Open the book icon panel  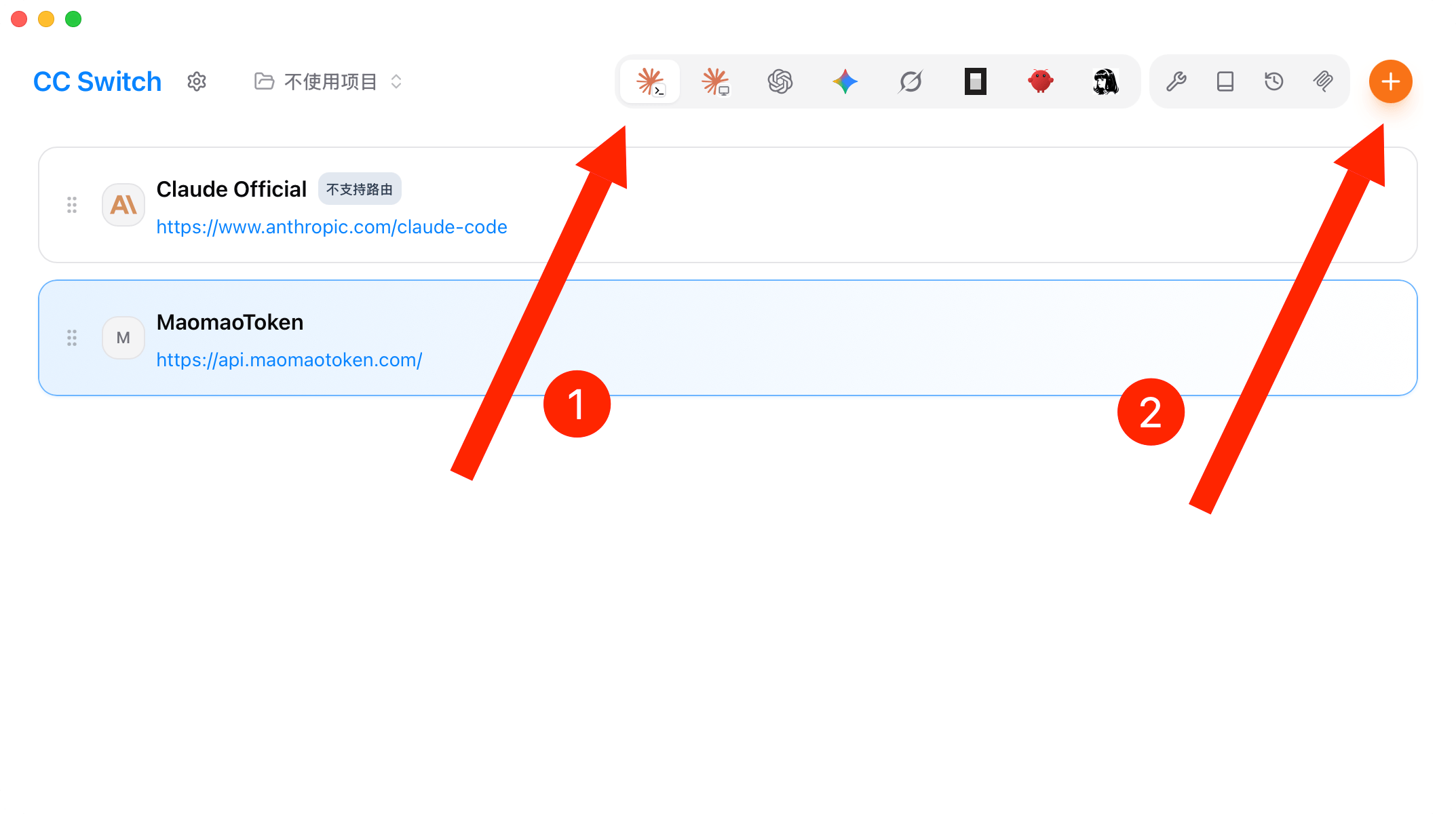tap(1225, 82)
